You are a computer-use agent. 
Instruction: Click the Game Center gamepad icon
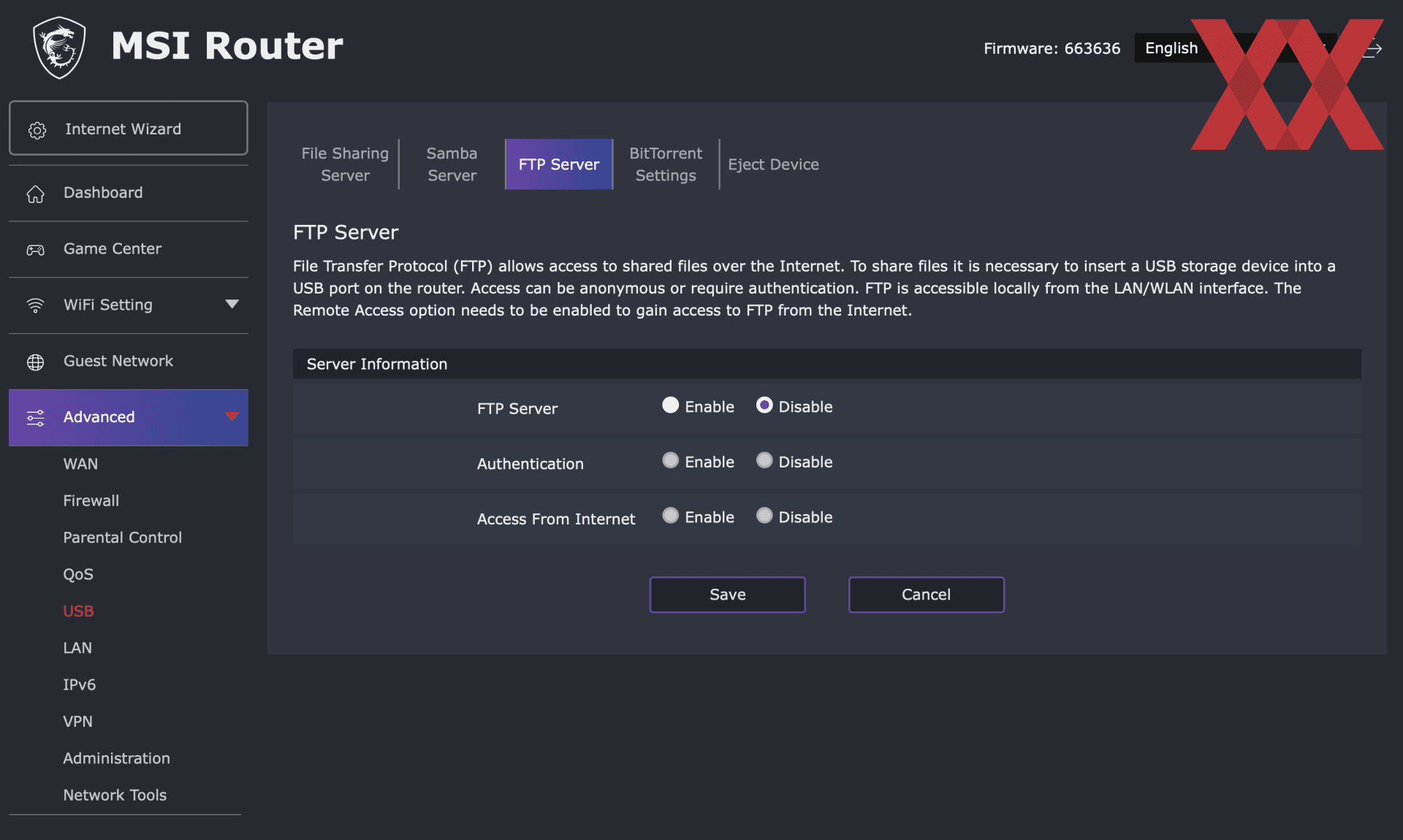point(36,250)
